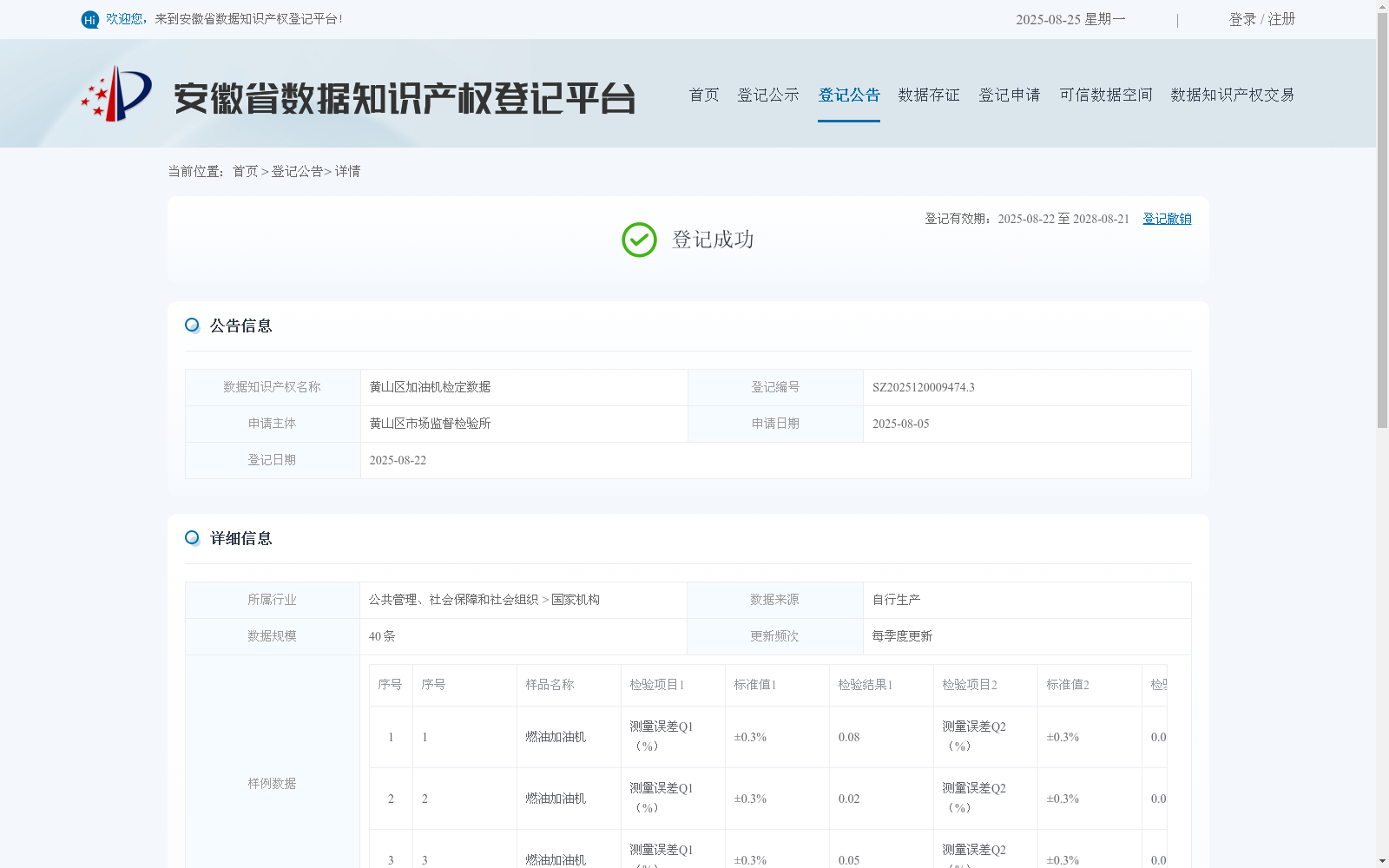Click the platform title 安徽省数据知识产权登记平台
This screenshot has width=1389, height=868.
(x=405, y=98)
